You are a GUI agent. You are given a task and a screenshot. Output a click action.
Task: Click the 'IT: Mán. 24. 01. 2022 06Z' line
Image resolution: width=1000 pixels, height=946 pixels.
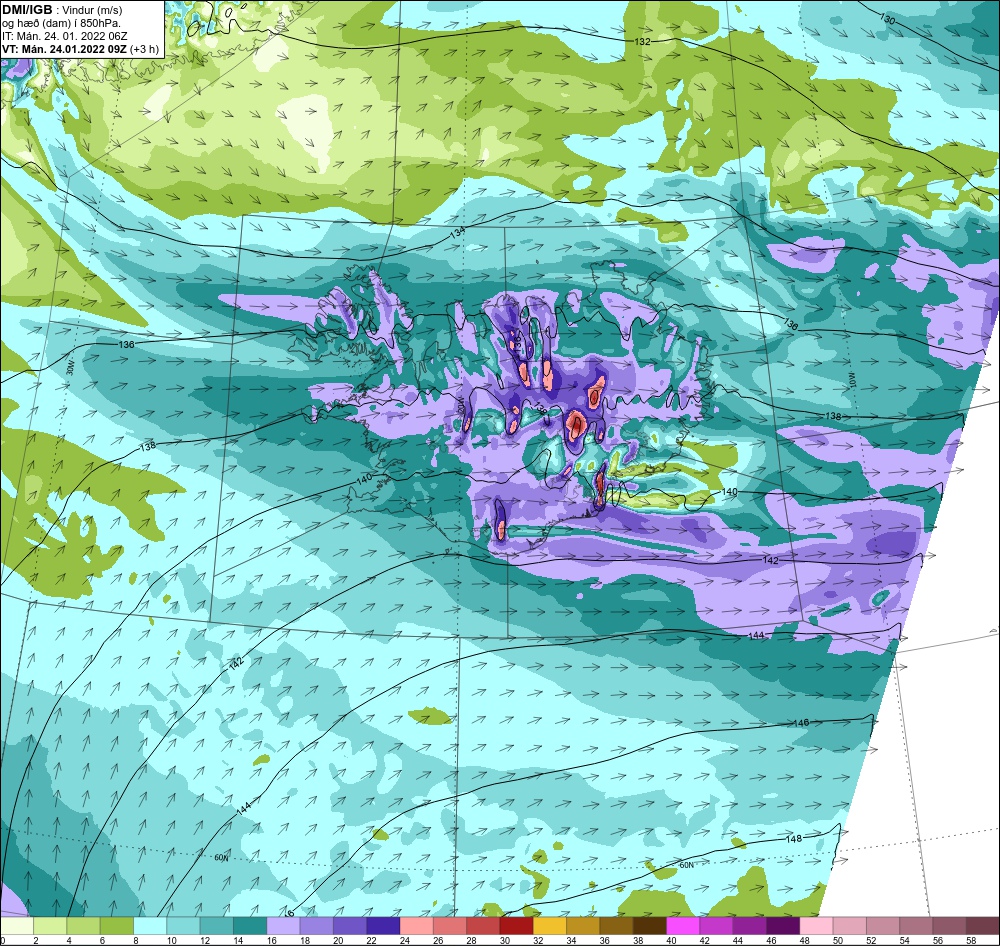64,36
